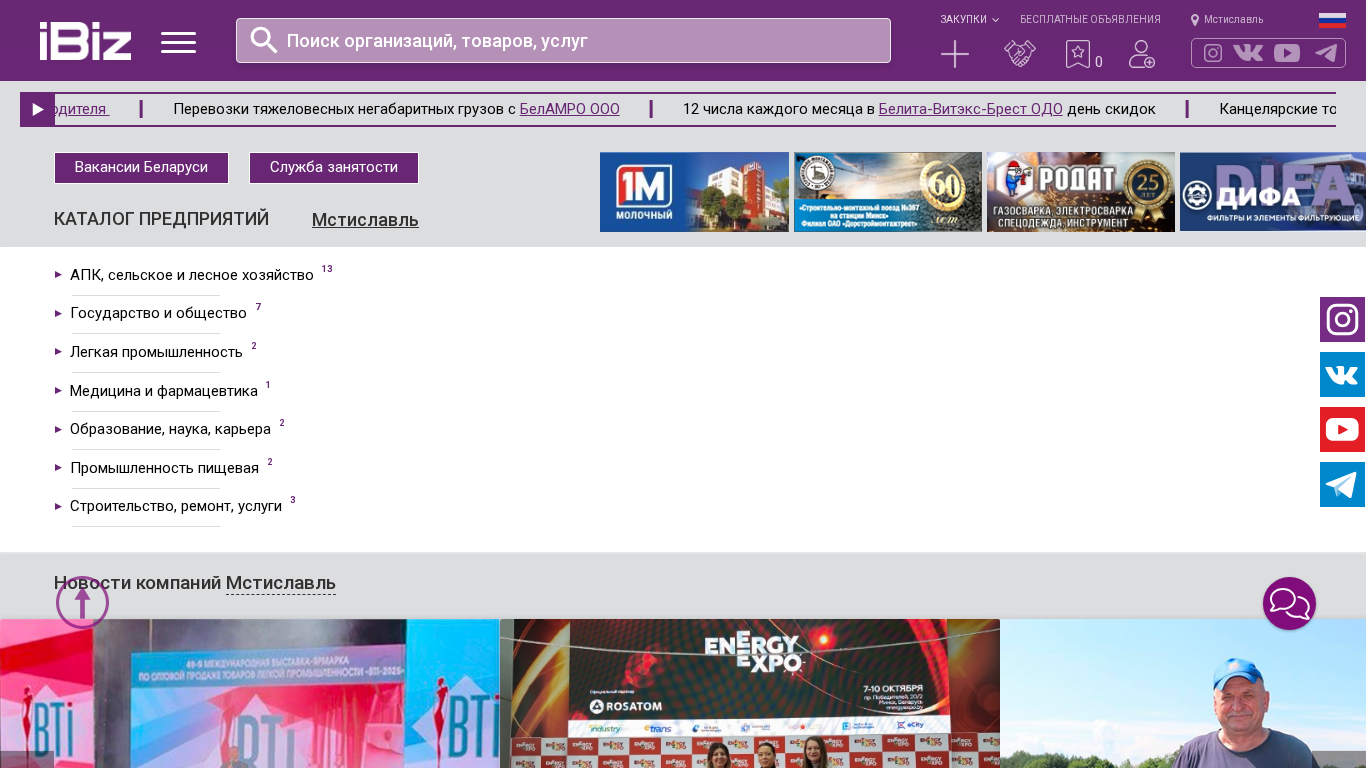The width and height of the screenshot is (1366, 768).
Task: Open the РОДАТ banner
Action: coord(1081,192)
